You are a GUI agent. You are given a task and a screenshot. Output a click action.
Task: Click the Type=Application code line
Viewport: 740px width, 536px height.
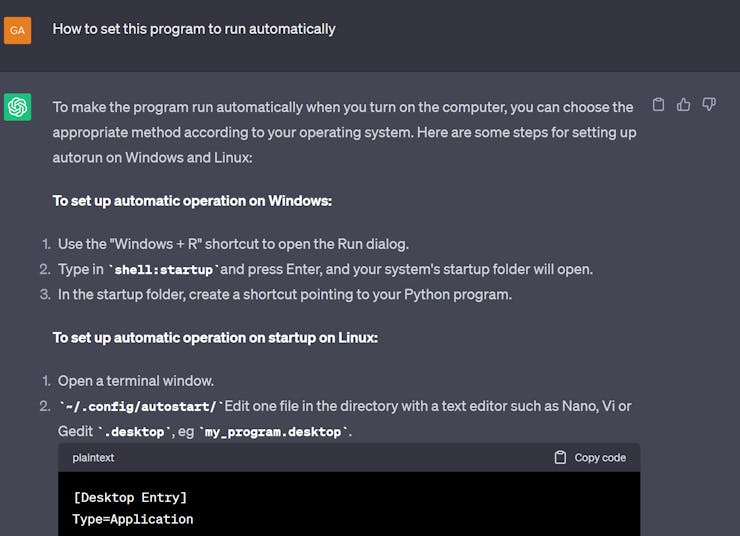click(133, 519)
